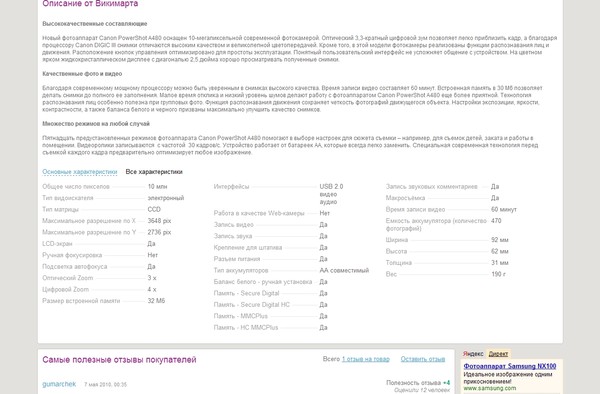This screenshot has width=600, height=394.
Task: Click the 31 мм thickness value
Action: (499, 263)
